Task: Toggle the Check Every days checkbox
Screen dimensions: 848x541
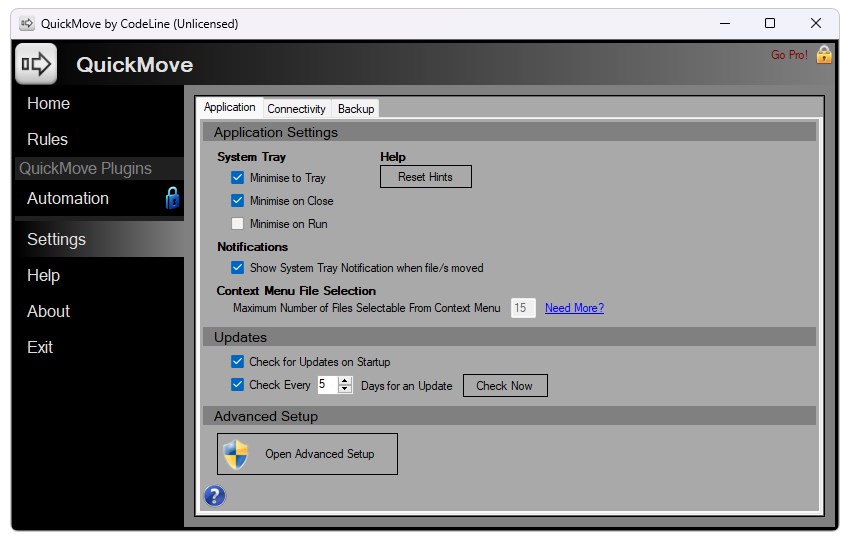Action: [237, 385]
